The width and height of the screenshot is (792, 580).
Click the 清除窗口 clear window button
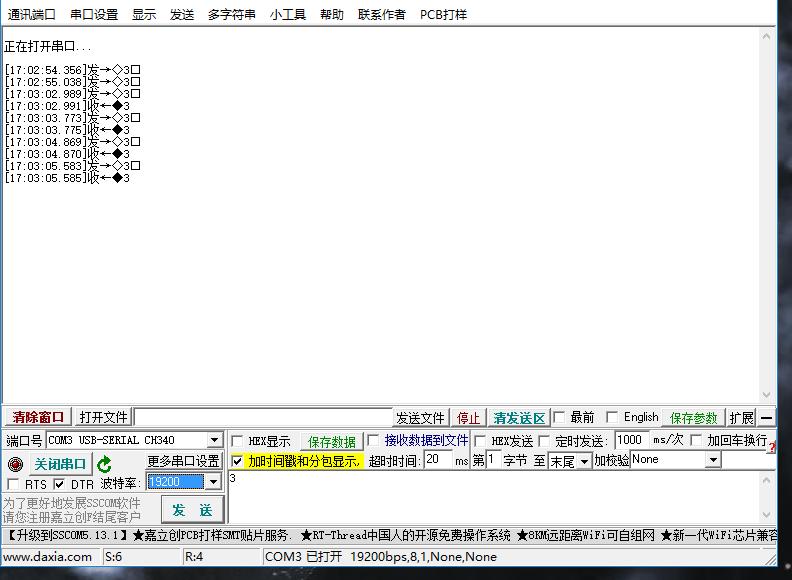point(38,417)
